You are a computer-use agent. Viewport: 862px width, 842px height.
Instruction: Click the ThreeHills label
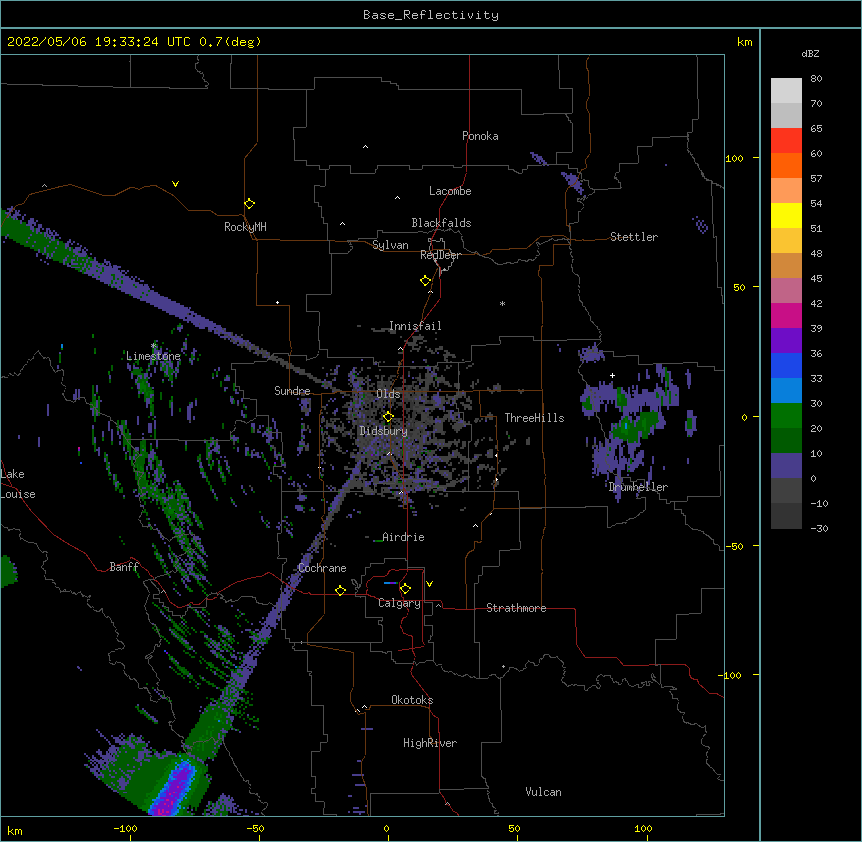[x=534, y=418]
